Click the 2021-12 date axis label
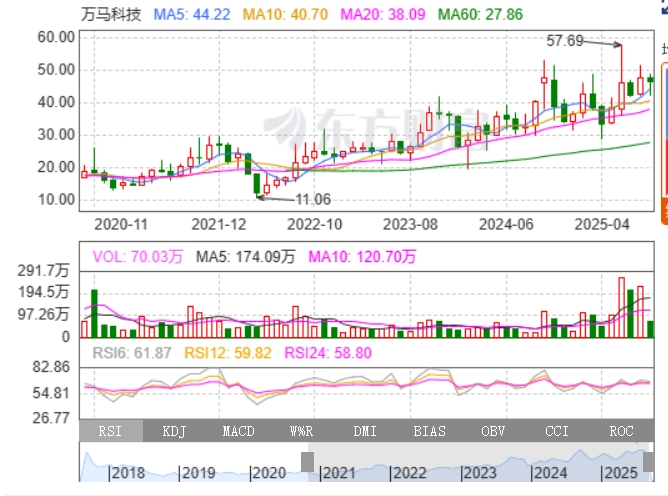 pyautogui.click(x=219, y=224)
